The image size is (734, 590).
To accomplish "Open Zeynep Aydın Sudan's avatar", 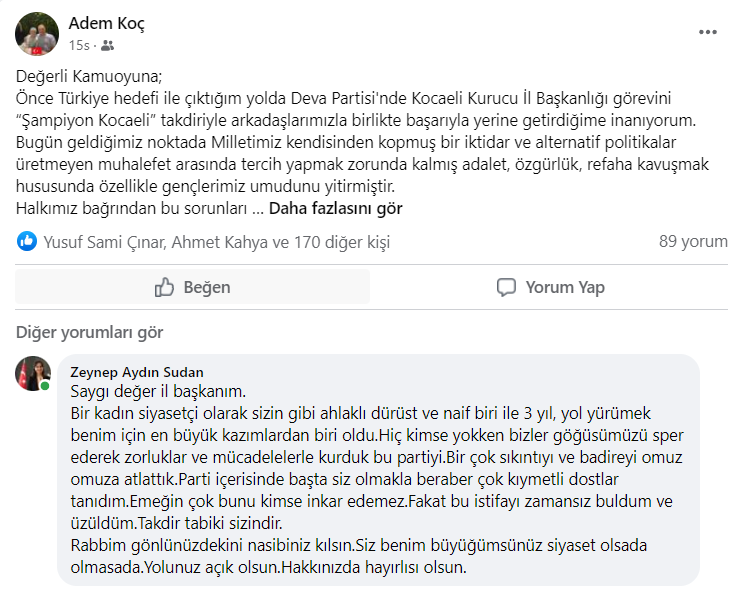I will [x=32, y=372].
